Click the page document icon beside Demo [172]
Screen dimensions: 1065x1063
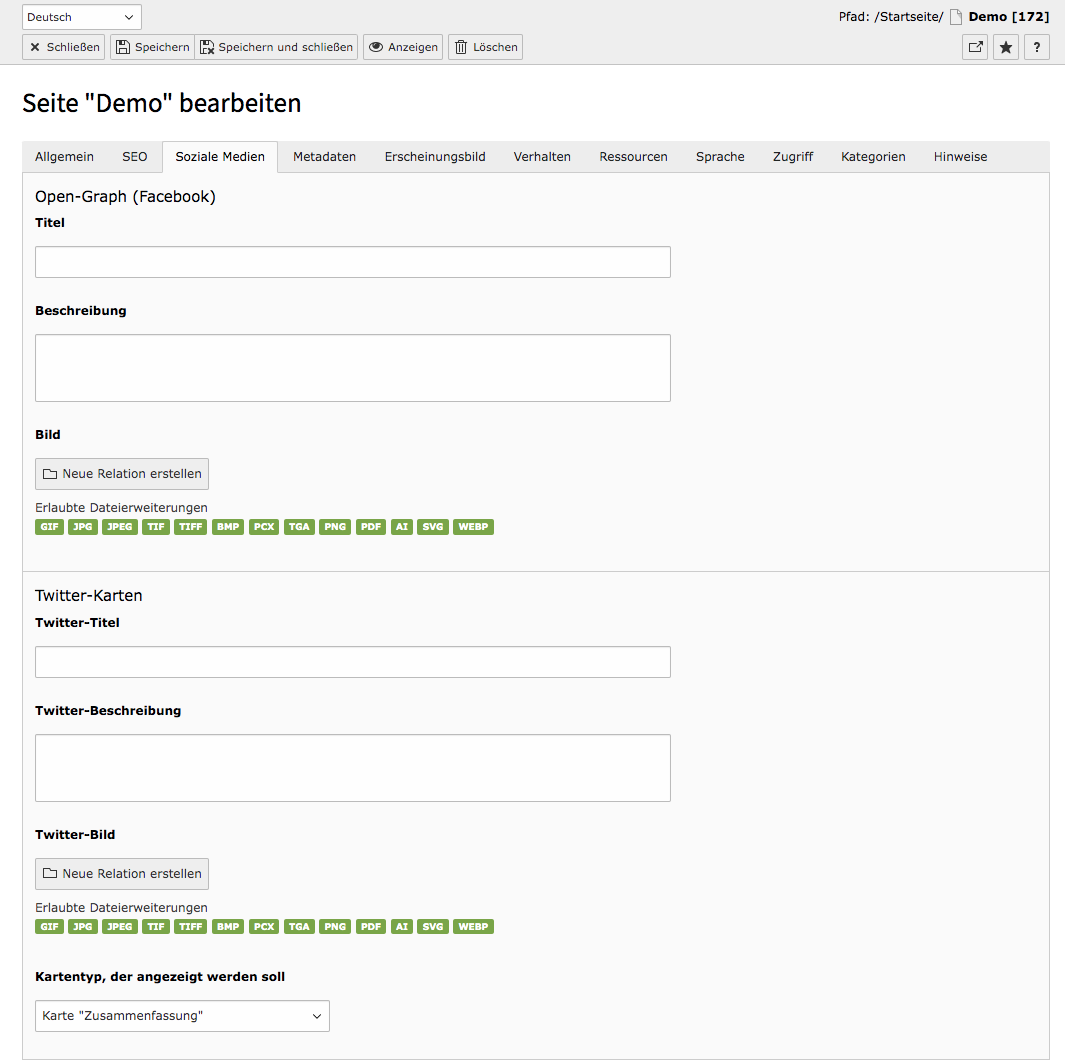(x=956, y=16)
